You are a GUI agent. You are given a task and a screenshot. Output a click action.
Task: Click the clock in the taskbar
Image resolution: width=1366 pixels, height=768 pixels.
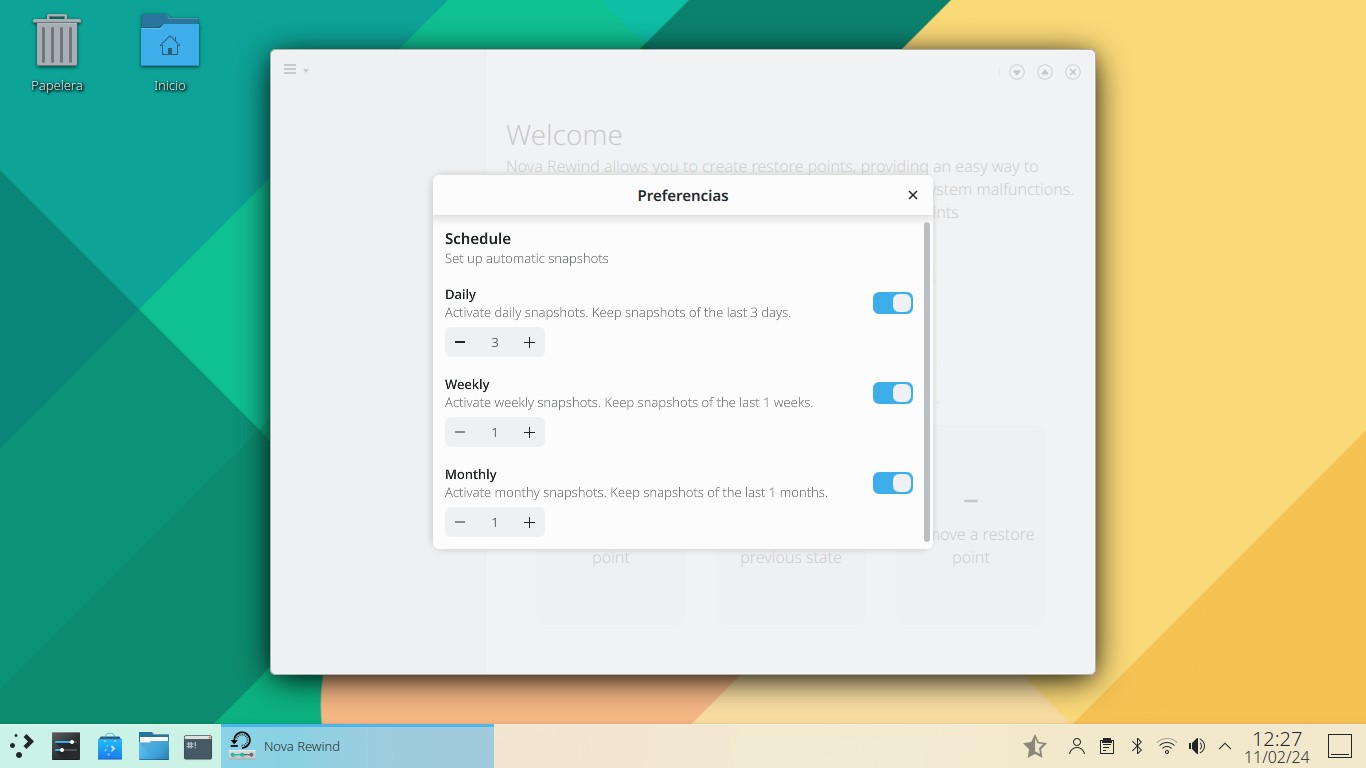pyautogui.click(x=1278, y=745)
